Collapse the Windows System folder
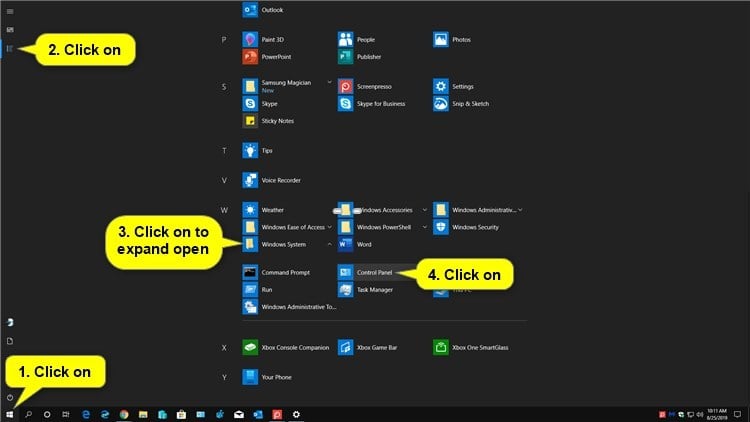 (329, 244)
